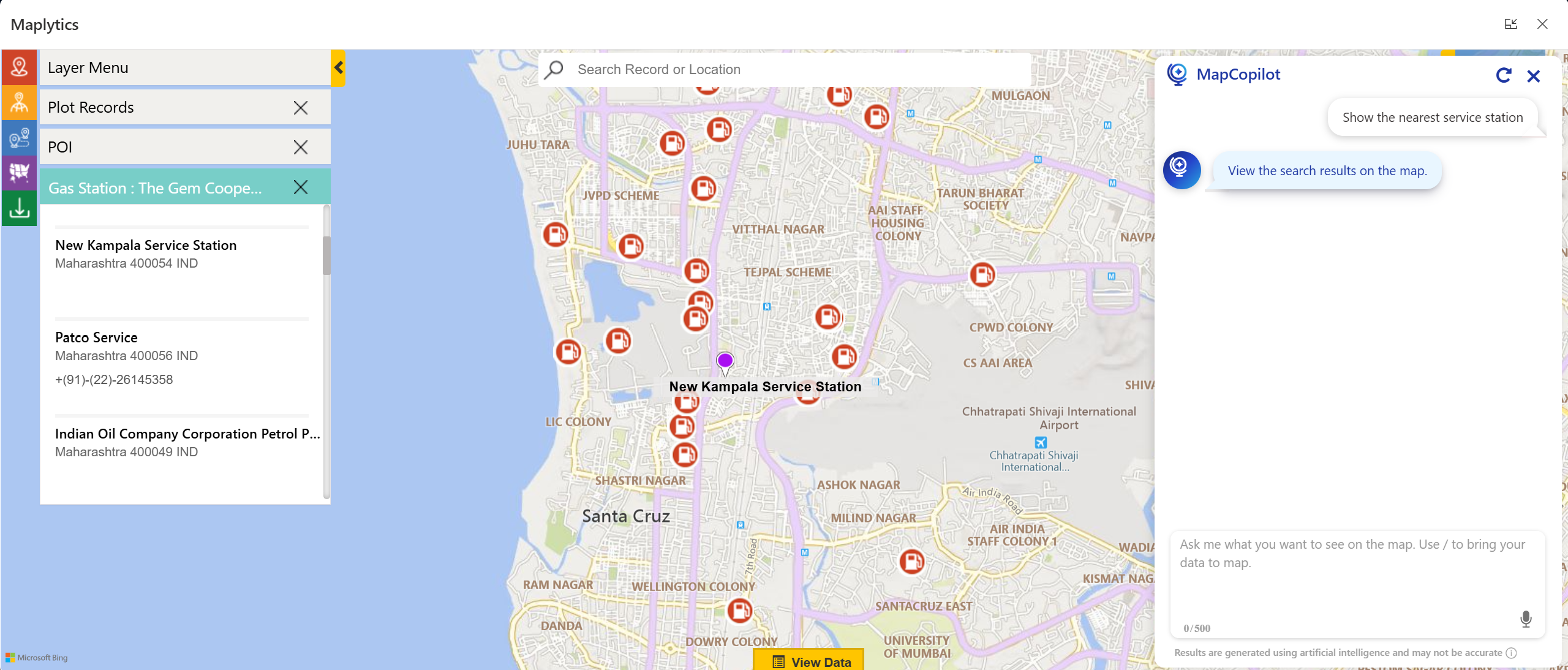Screen dimensions: 1568x670
Task: Close the Gas Station search layer
Action: point(301,187)
